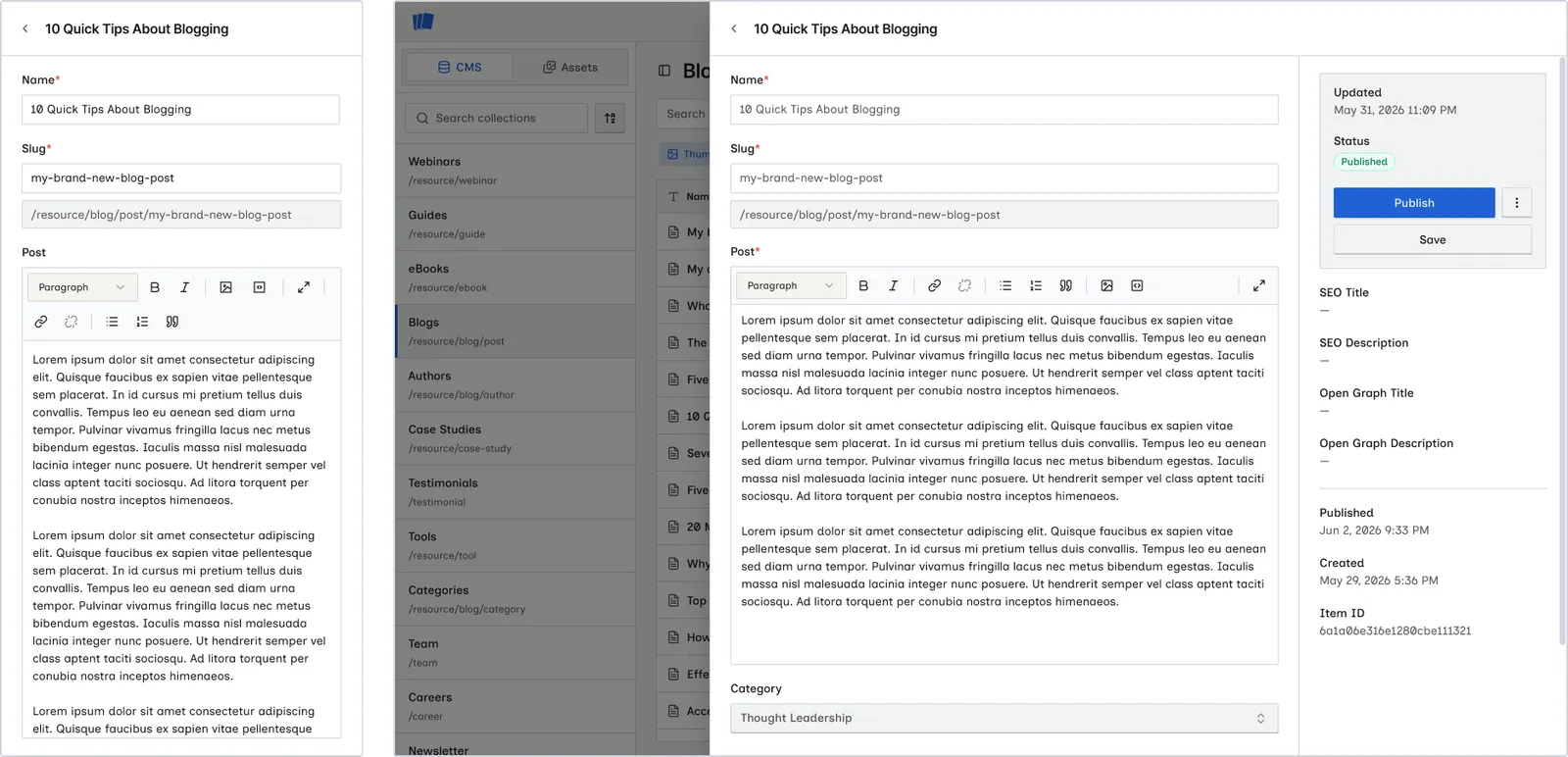The image size is (1568, 757).
Task: Toggle bold formatting in the wide editor toolbar
Action: coord(863,285)
